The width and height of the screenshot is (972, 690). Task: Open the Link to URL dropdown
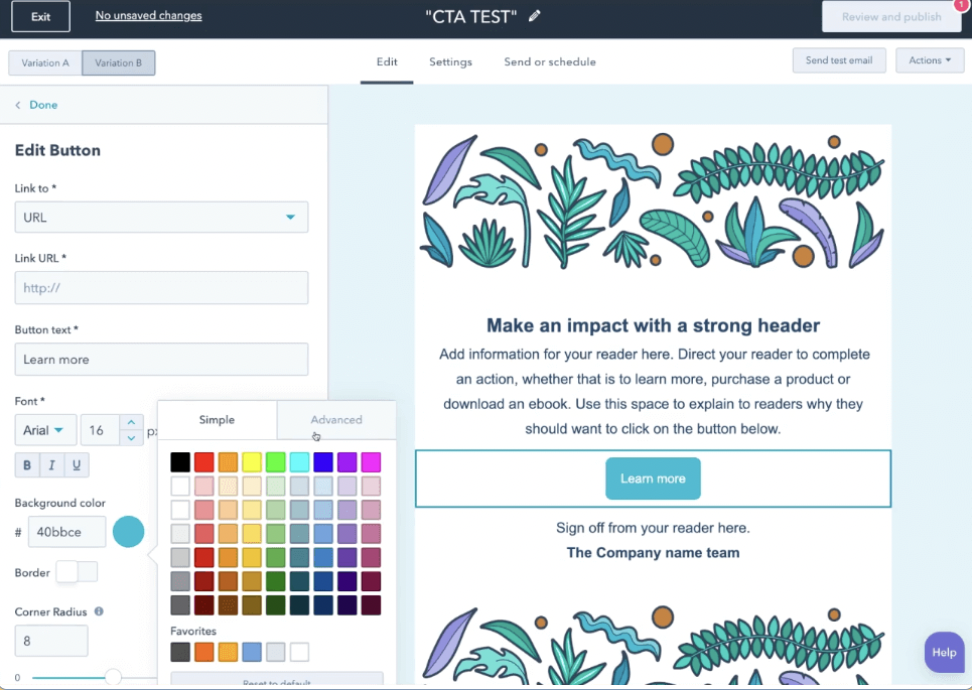pyautogui.click(x=160, y=217)
